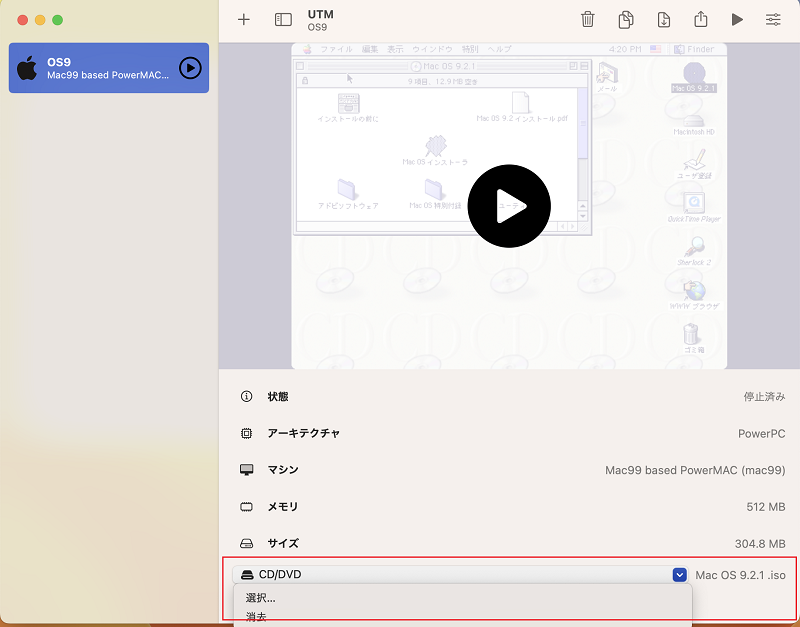Screen dimensions: 800x627
Task: Click the move-document icon with down arrow
Action: tap(663, 19)
